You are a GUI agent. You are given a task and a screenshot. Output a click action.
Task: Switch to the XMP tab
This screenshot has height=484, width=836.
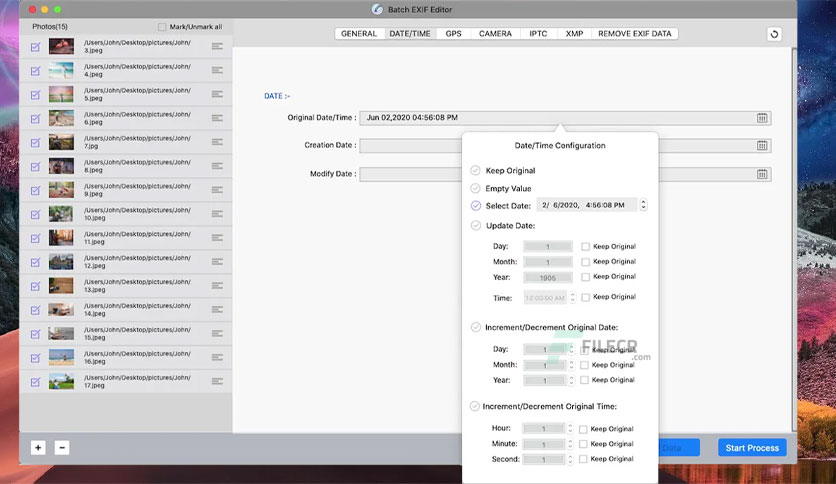coord(574,34)
